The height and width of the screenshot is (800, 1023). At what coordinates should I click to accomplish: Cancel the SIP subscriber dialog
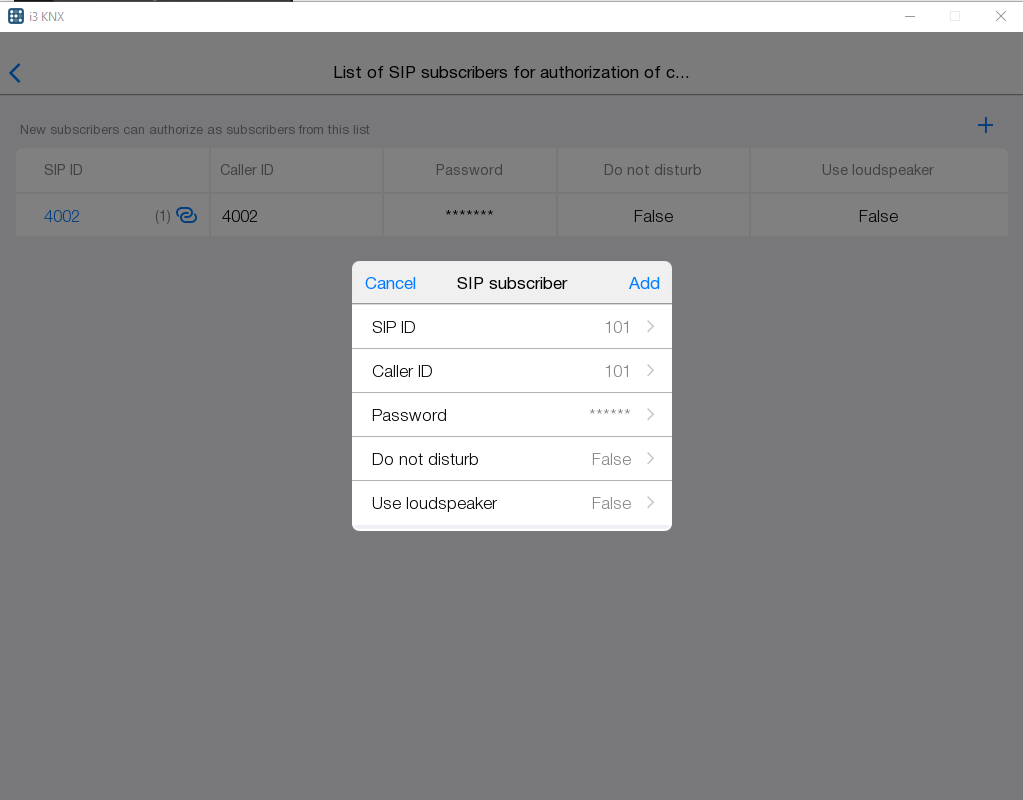pyautogui.click(x=390, y=283)
